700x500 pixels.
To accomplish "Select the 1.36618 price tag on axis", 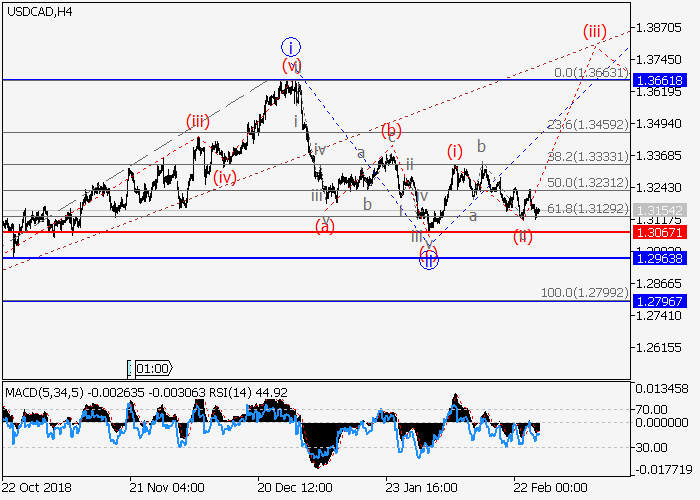I will (x=658, y=79).
